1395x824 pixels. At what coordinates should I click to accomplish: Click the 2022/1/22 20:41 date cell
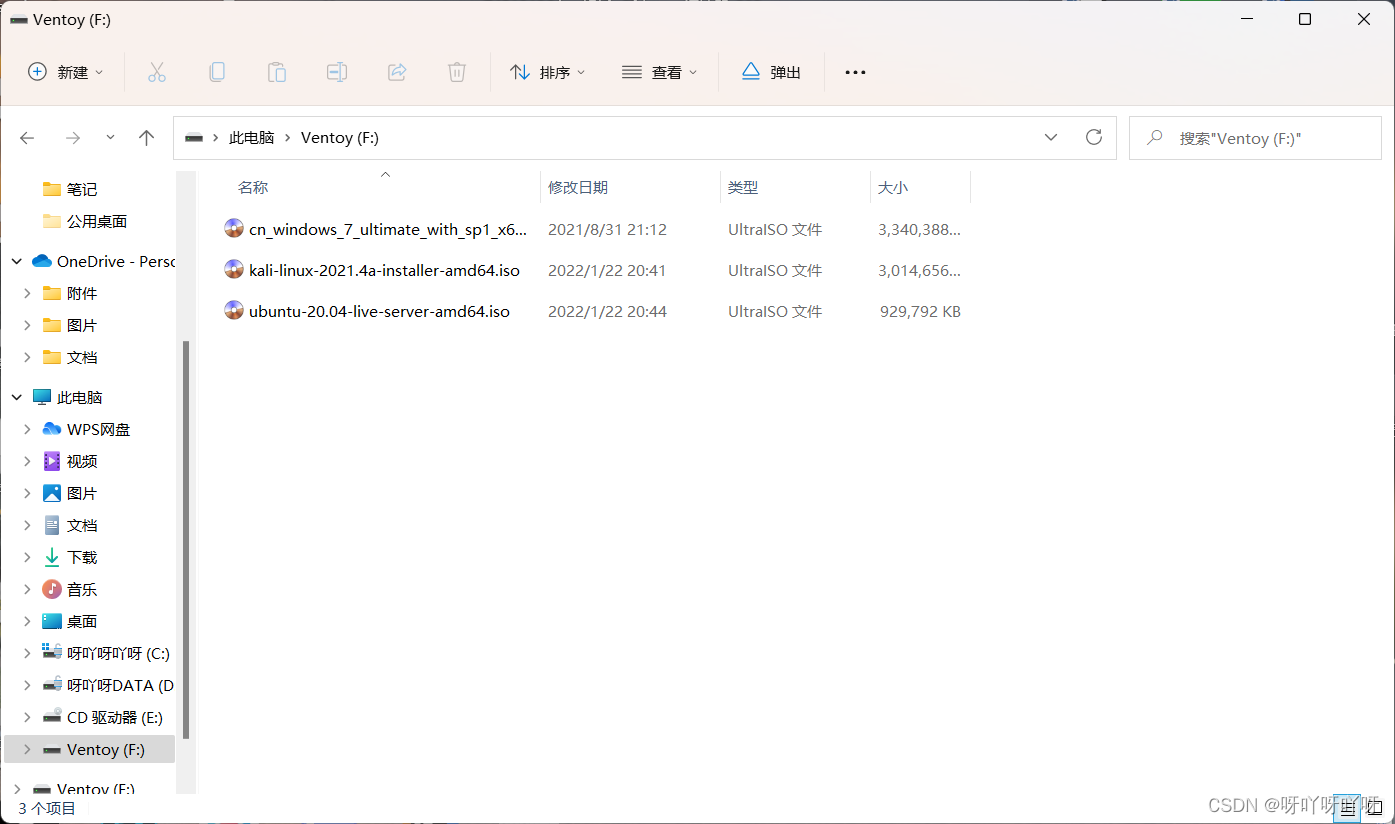tap(607, 270)
